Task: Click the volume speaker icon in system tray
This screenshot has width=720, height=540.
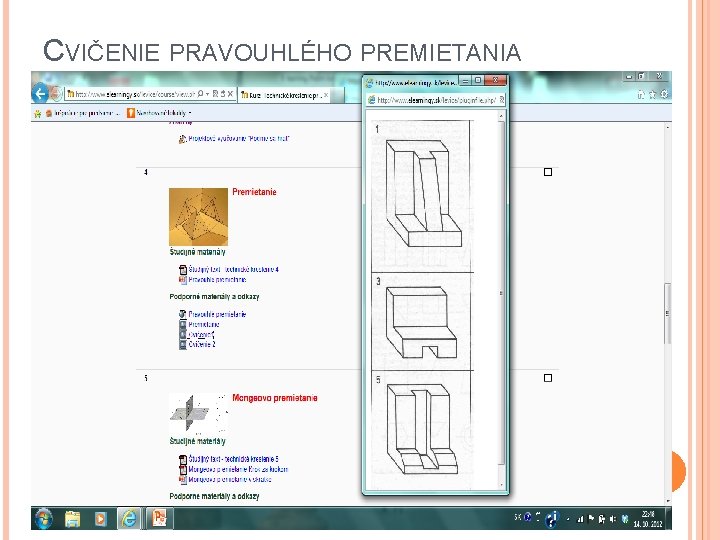Action: click(612, 519)
